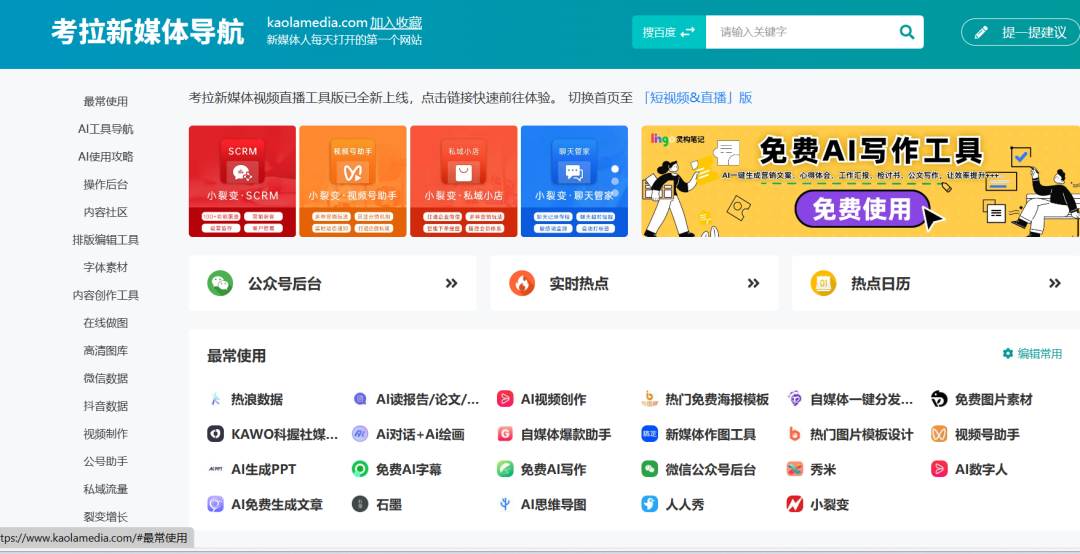Open 公号助手 sidebar item
This screenshot has height=554, width=1080.
105,461
